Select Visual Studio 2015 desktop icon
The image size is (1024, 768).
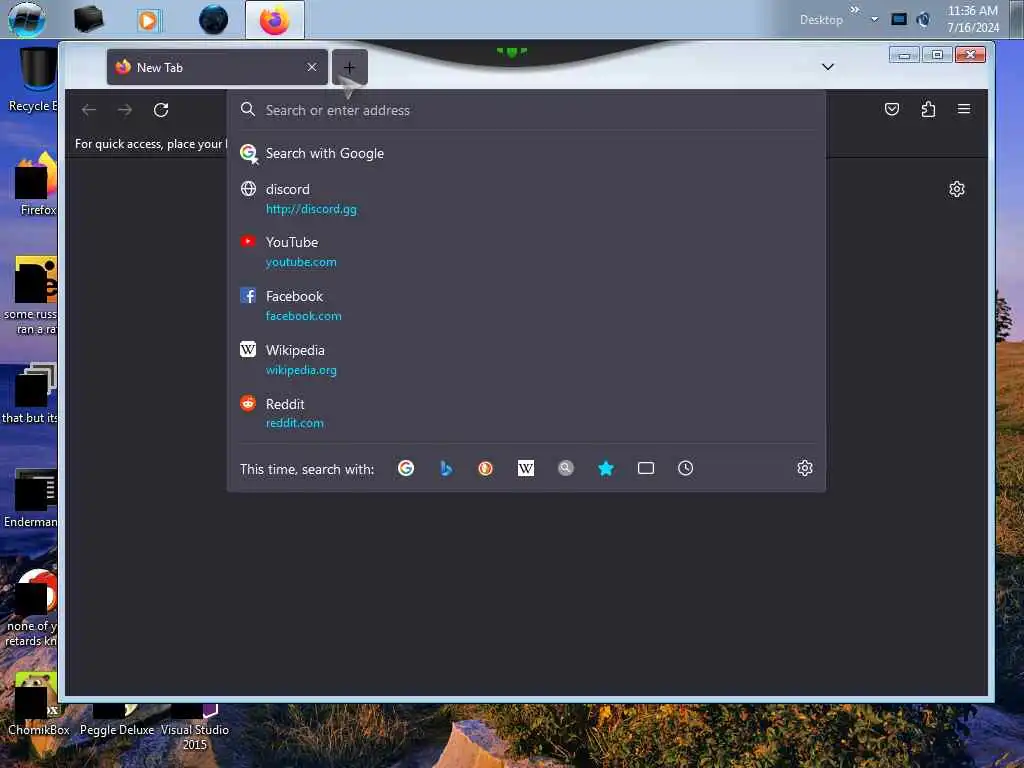coord(195,728)
